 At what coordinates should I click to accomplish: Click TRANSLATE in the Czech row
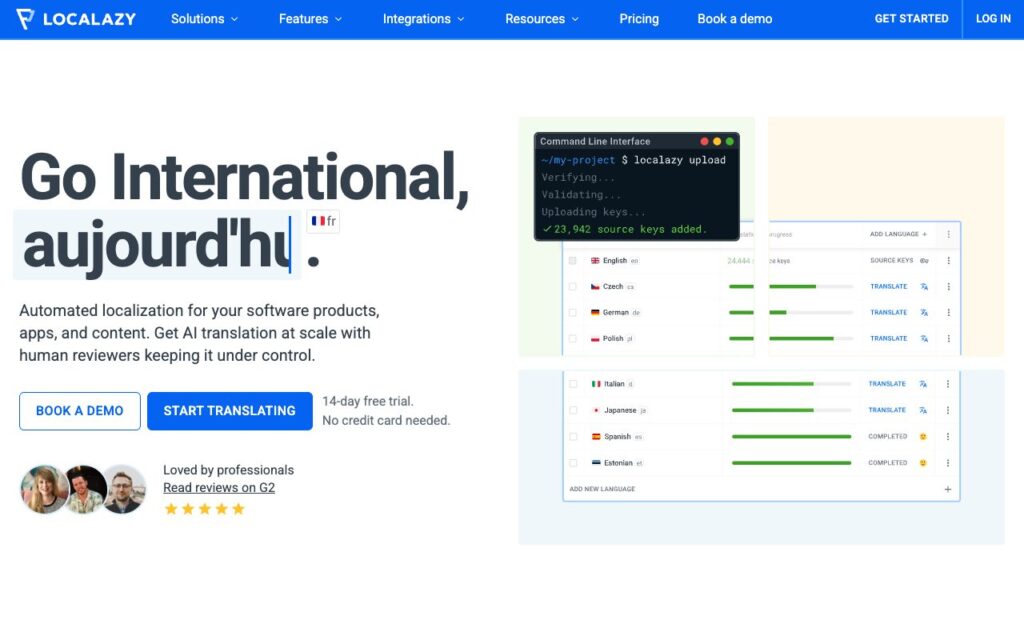pos(889,287)
